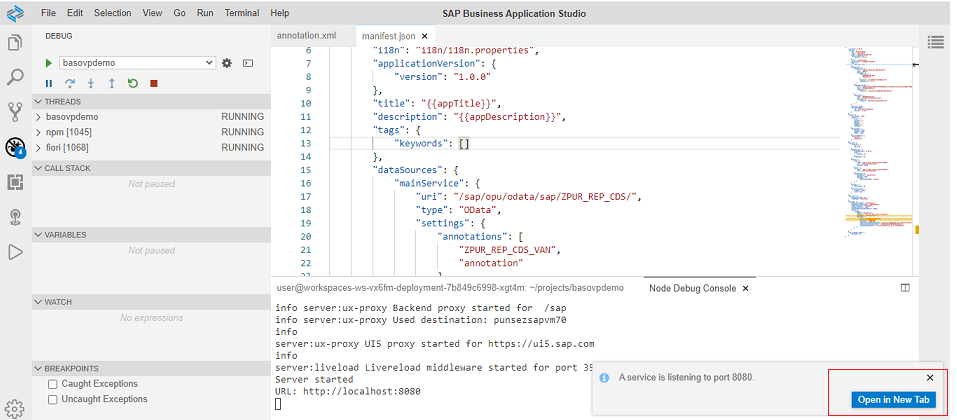Switch to the user@workspaces terminal tab
Image resolution: width=957 pixels, height=420 pixels.
pos(450,288)
